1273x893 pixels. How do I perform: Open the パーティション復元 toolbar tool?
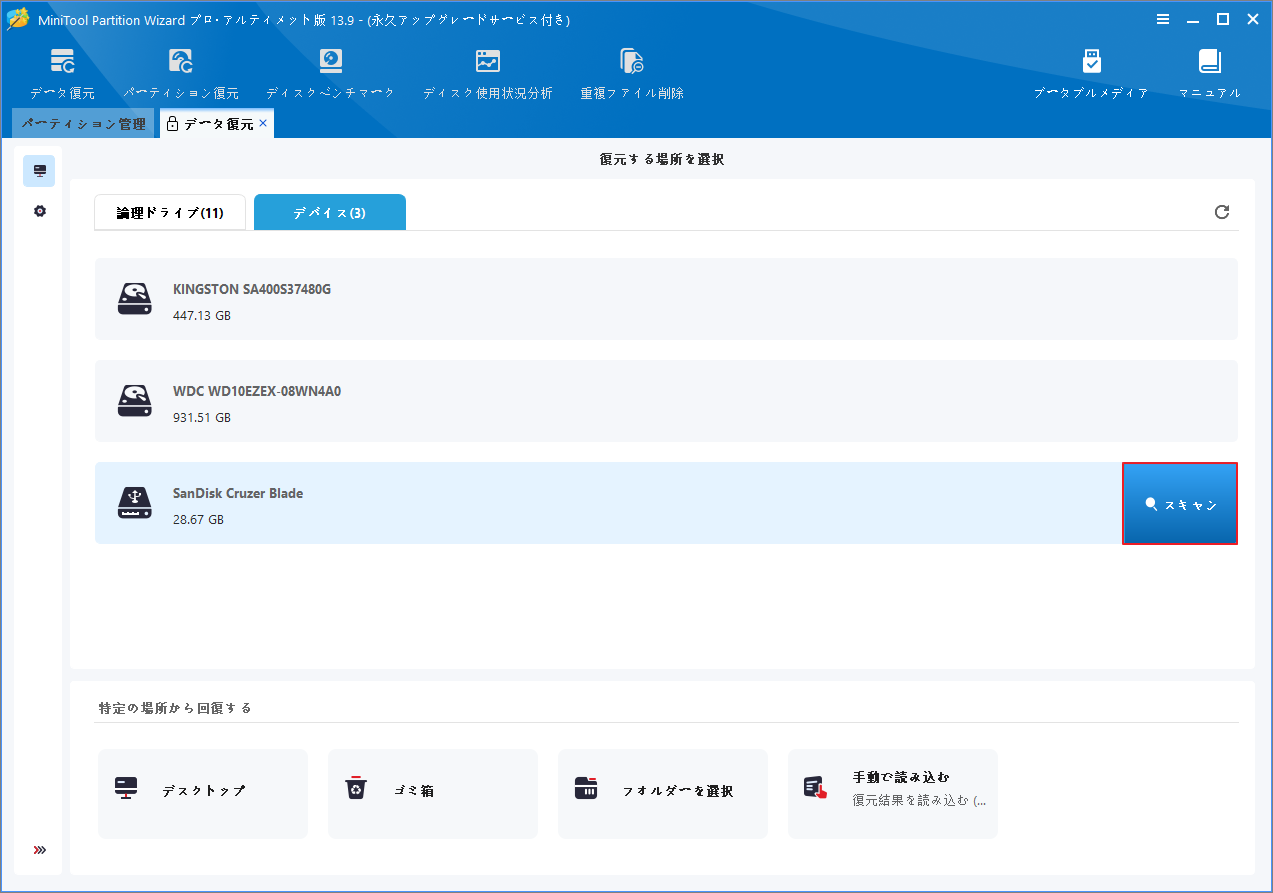tap(181, 75)
